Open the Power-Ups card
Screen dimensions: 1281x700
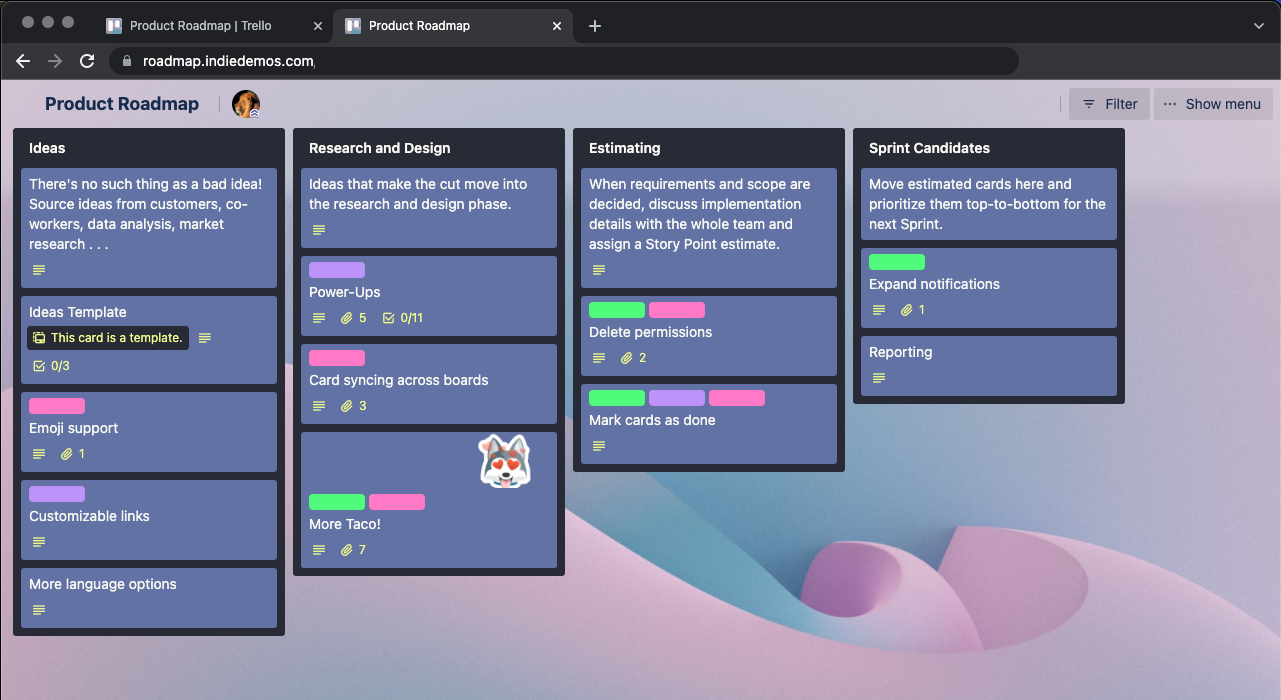click(x=429, y=296)
